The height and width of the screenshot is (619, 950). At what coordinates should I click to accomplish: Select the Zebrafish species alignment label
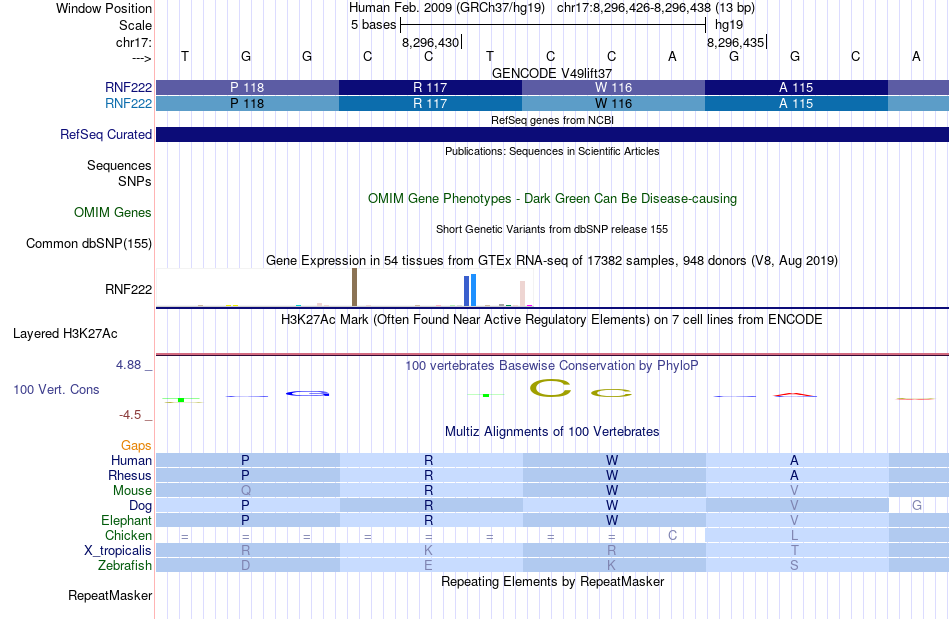pyautogui.click(x=125, y=565)
